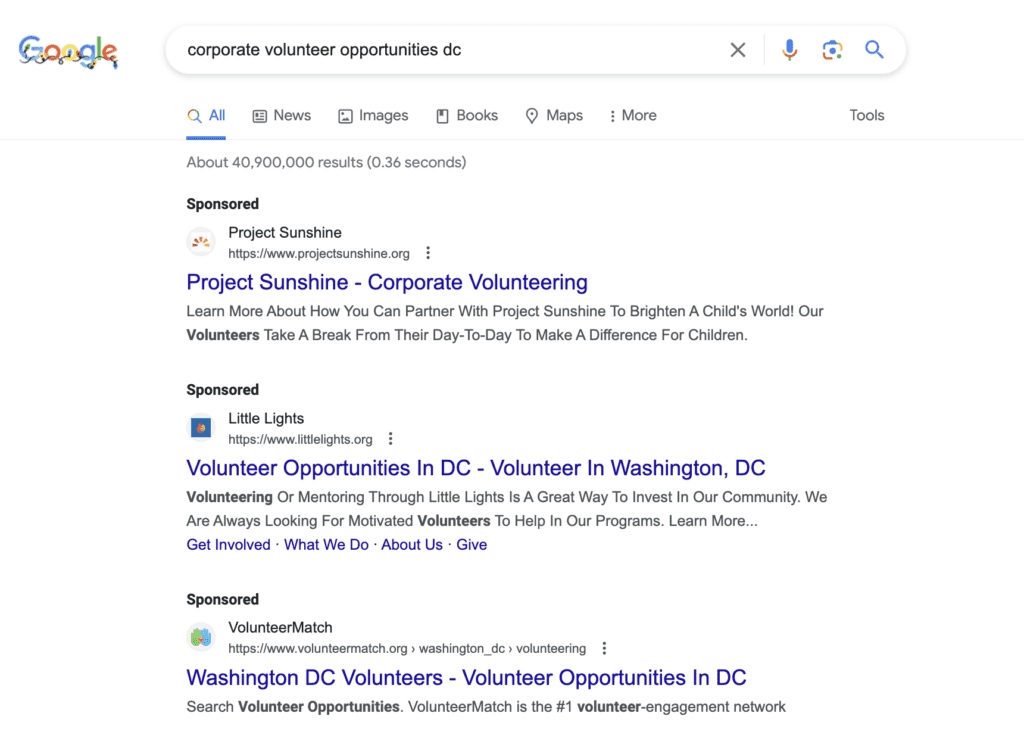Image resolution: width=1024 pixels, height=735 pixels.
Task: Open the options menu beside littlelights.org URL
Action: coord(391,439)
